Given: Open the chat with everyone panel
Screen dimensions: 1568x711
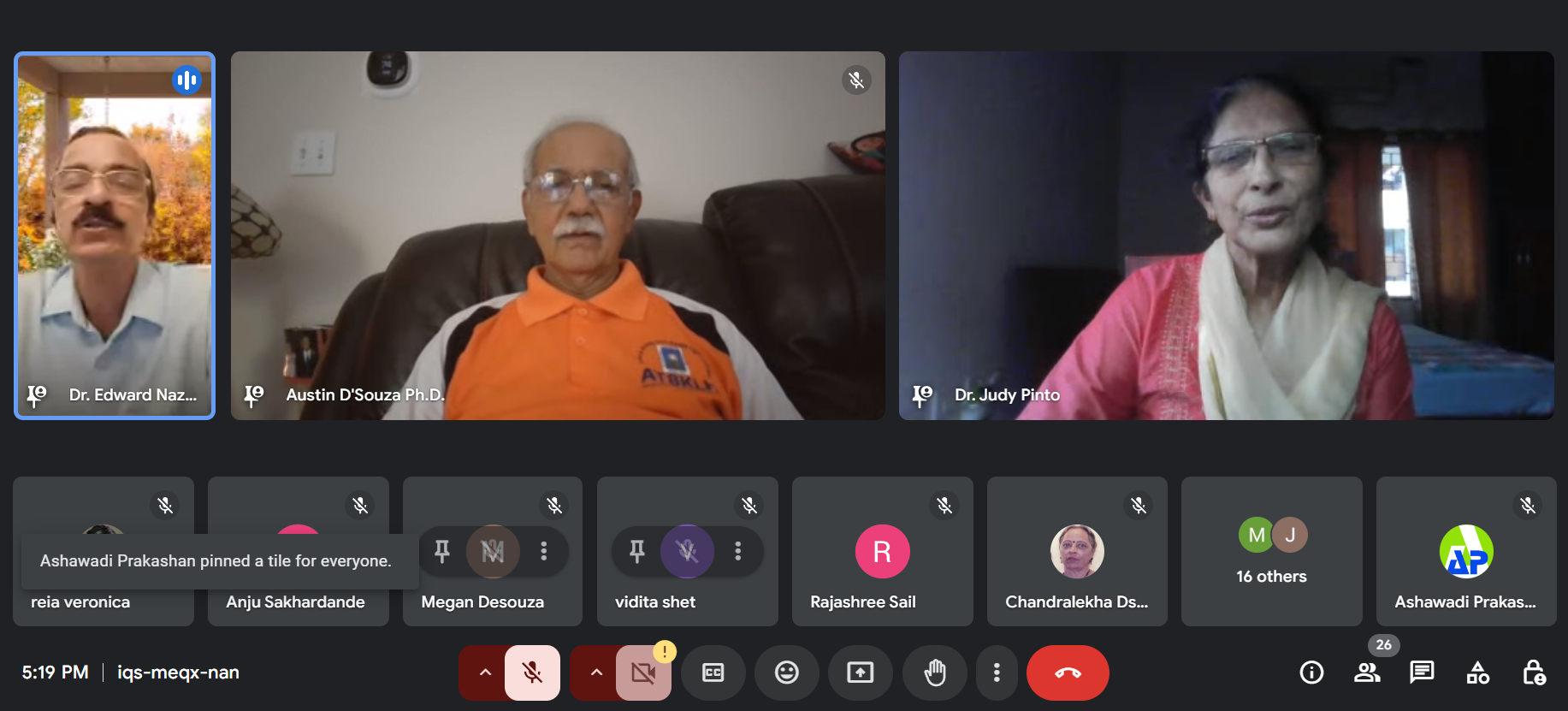Looking at the screenshot, I should click(1422, 672).
